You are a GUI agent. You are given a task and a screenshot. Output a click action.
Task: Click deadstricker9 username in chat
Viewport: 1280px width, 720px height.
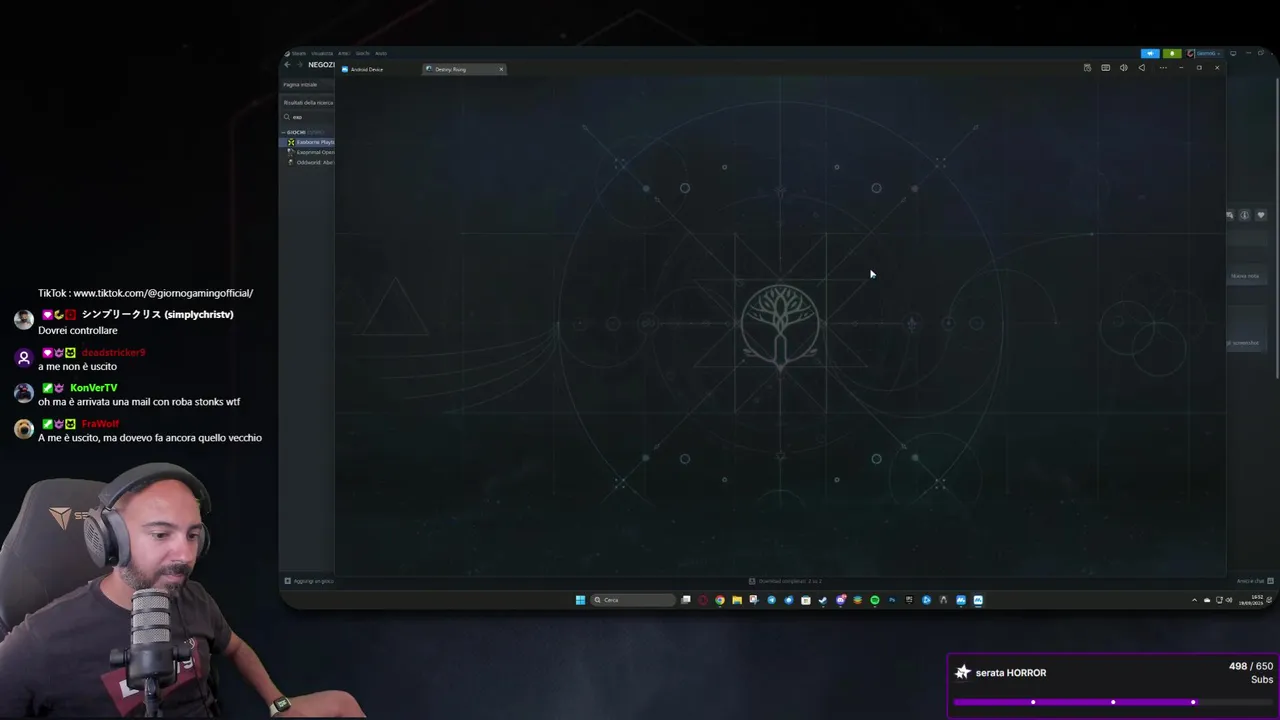(113, 353)
